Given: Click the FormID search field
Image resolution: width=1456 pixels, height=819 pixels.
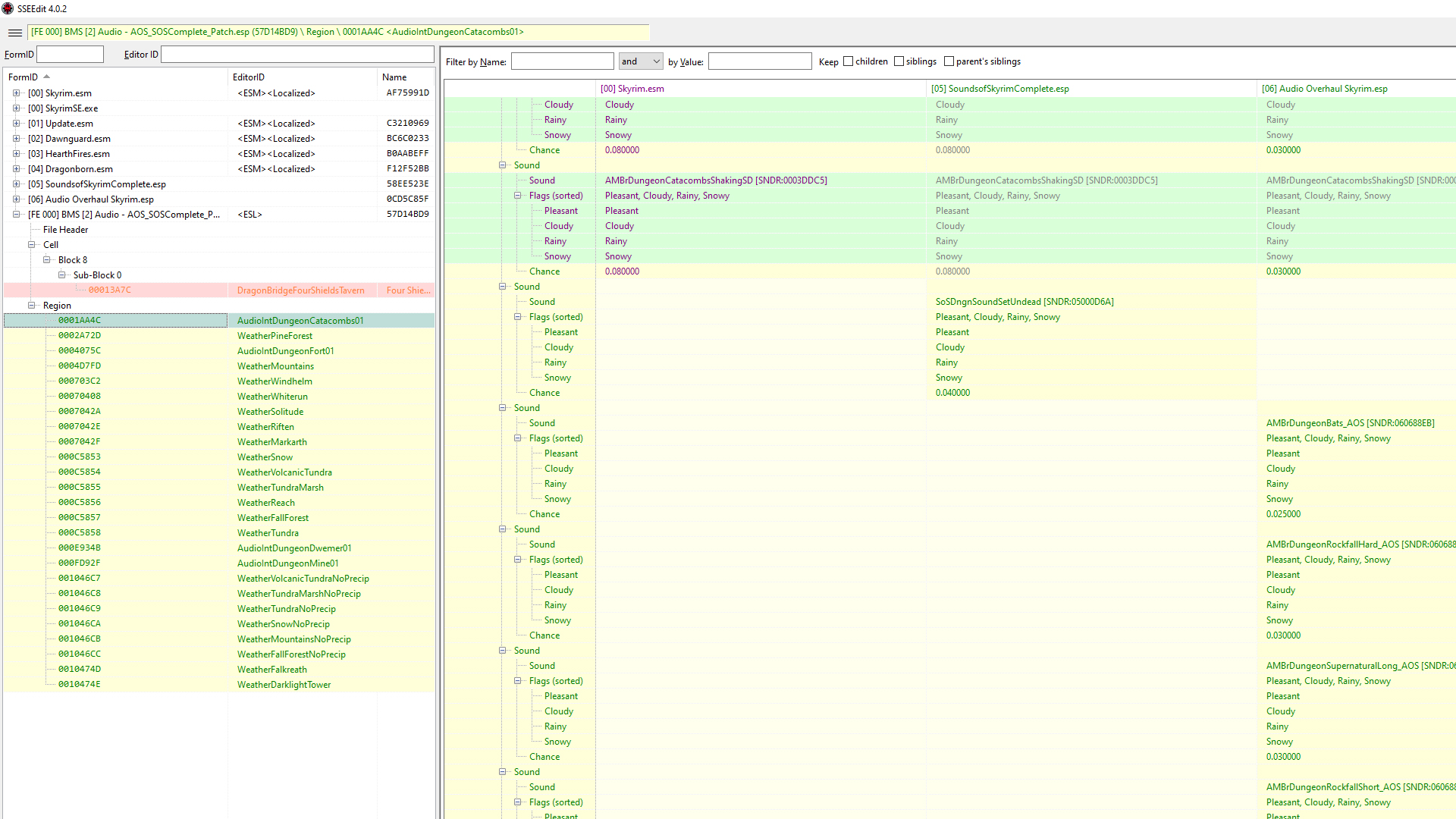Looking at the screenshot, I should pos(70,55).
